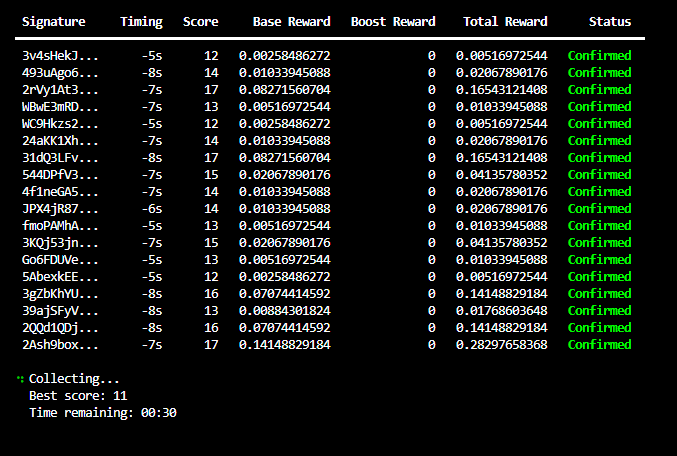
Task: Click signature 3v4sHekJ...
Action: click(60, 56)
